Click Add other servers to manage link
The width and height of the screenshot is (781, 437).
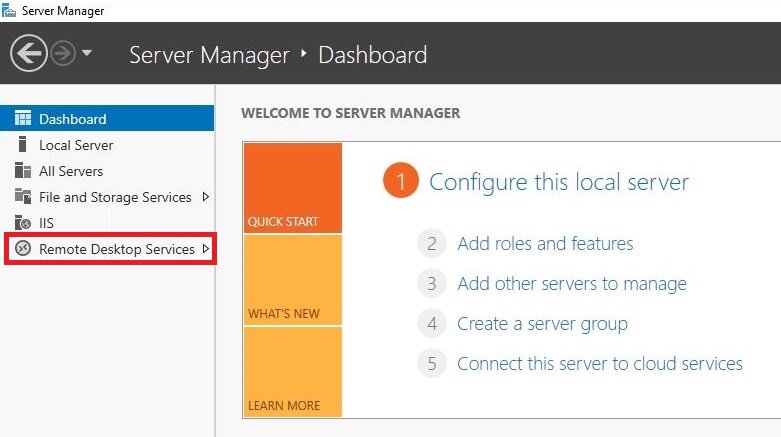coord(572,284)
